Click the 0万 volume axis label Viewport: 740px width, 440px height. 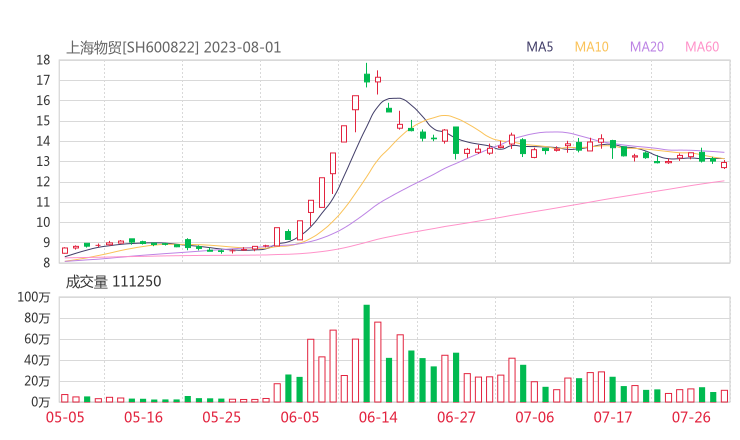[41, 402]
